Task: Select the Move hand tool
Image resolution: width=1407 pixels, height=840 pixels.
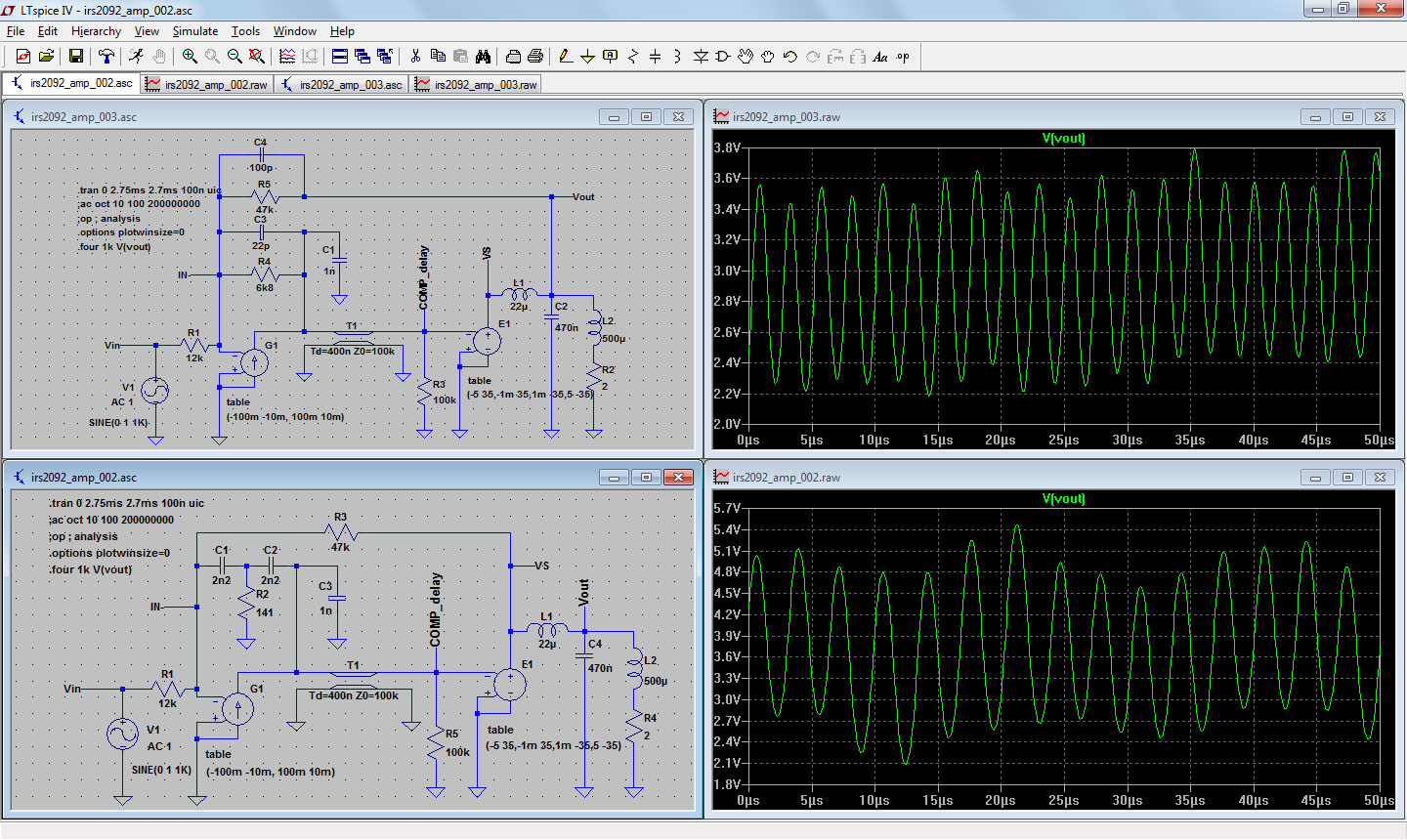Action: (x=746, y=57)
